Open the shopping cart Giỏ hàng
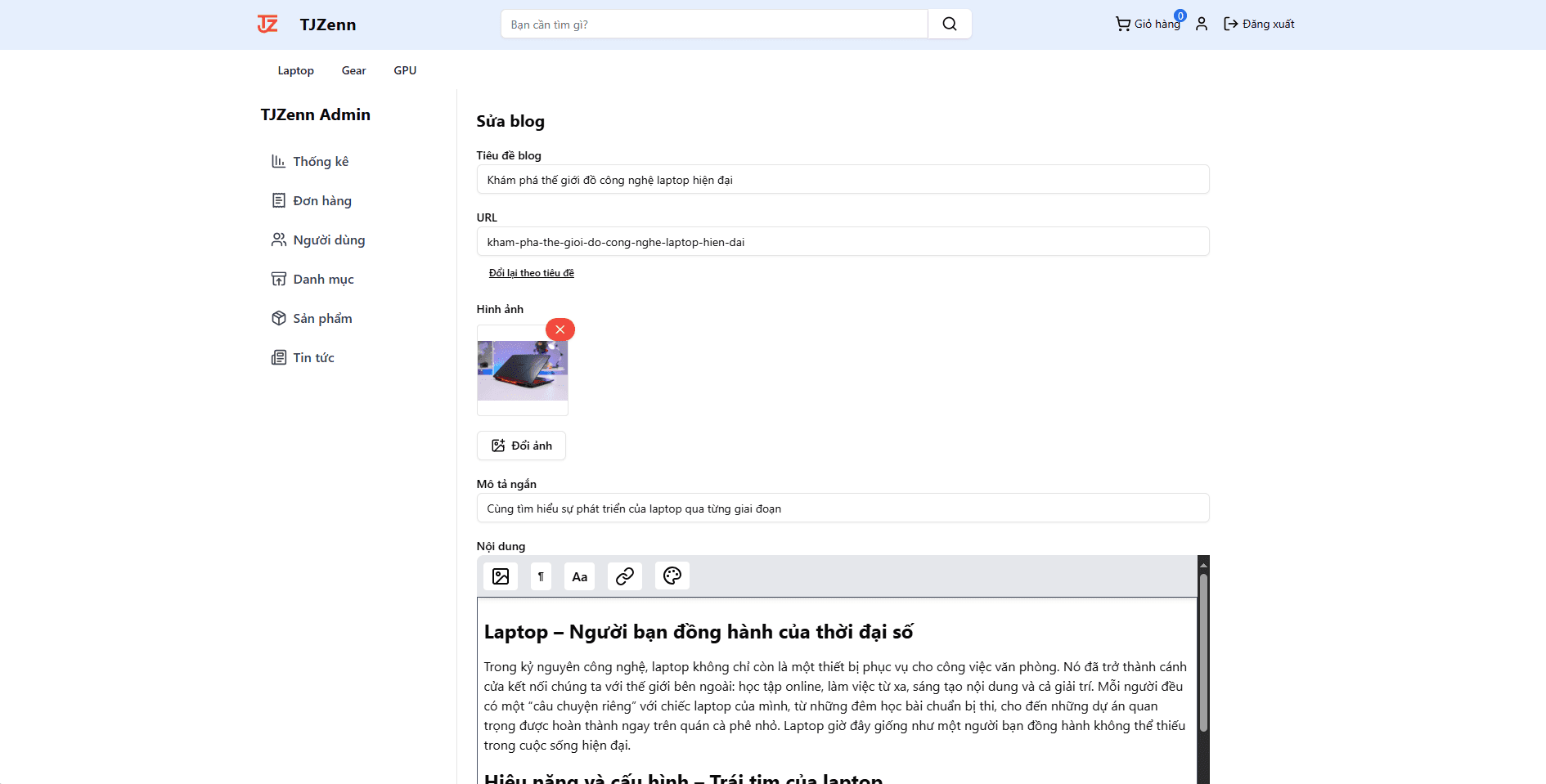1546x784 pixels. (x=1148, y=25)
